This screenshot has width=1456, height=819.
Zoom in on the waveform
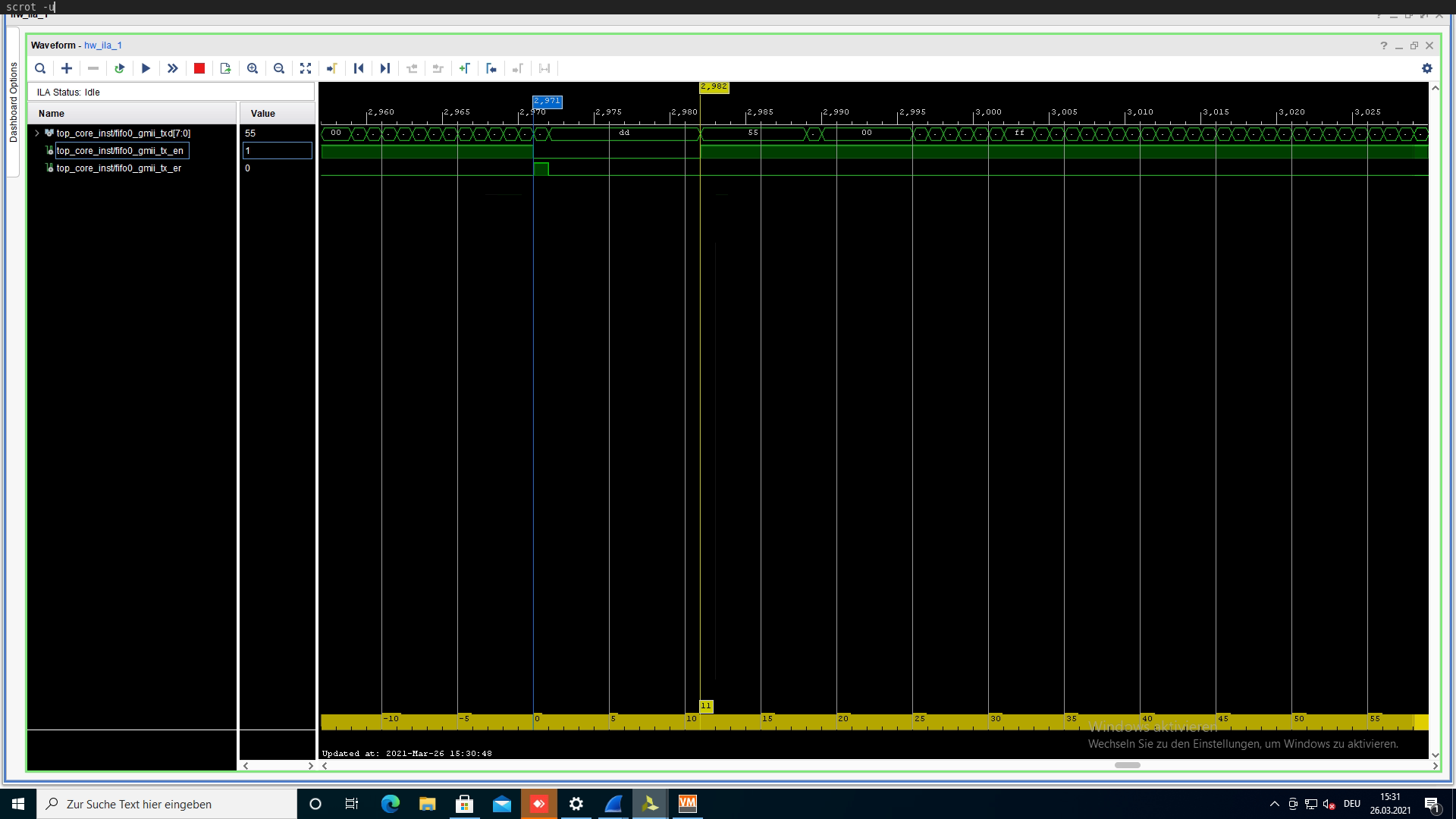(x=253, y=68)
